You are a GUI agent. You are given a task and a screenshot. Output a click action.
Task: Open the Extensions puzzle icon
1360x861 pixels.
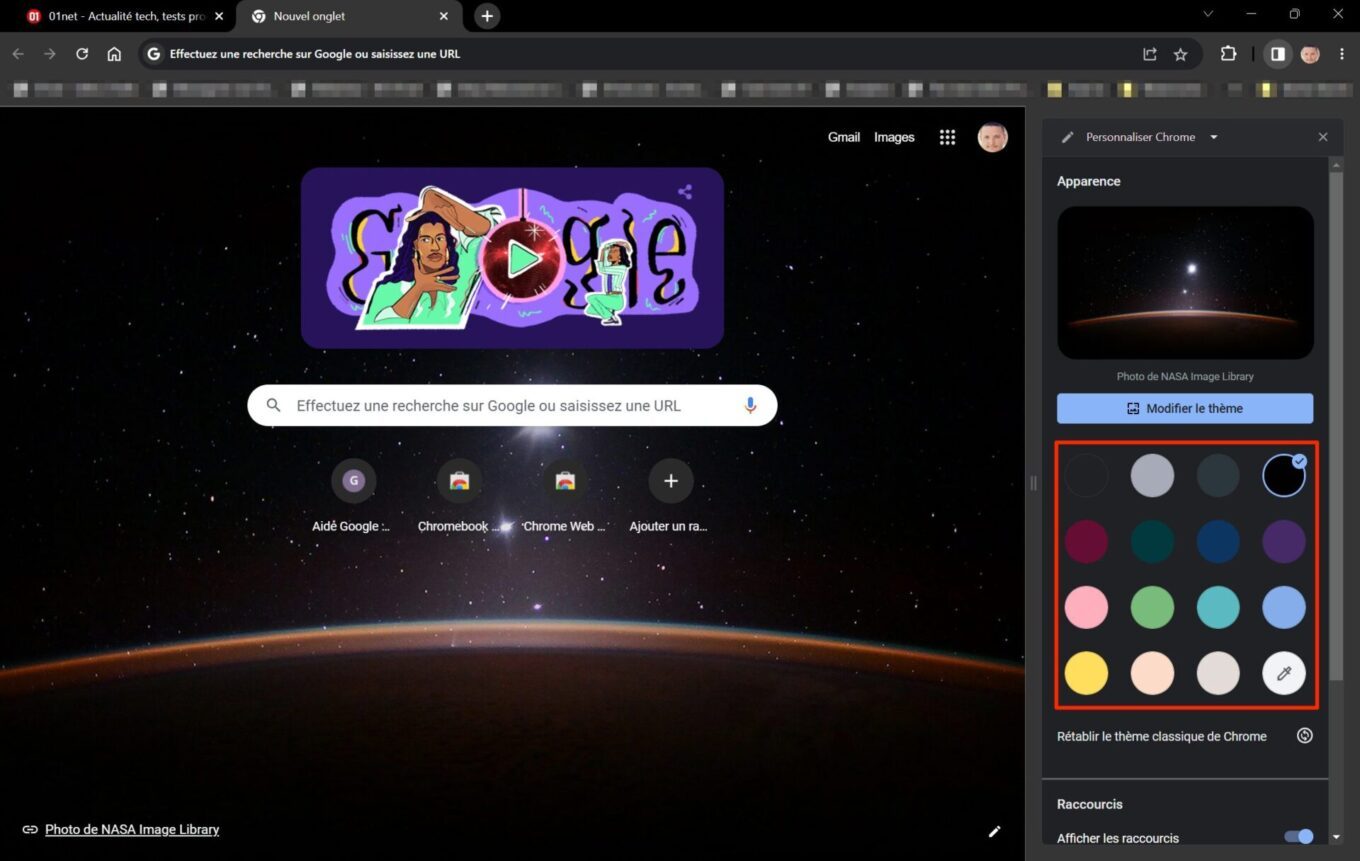click(1228, 54)
